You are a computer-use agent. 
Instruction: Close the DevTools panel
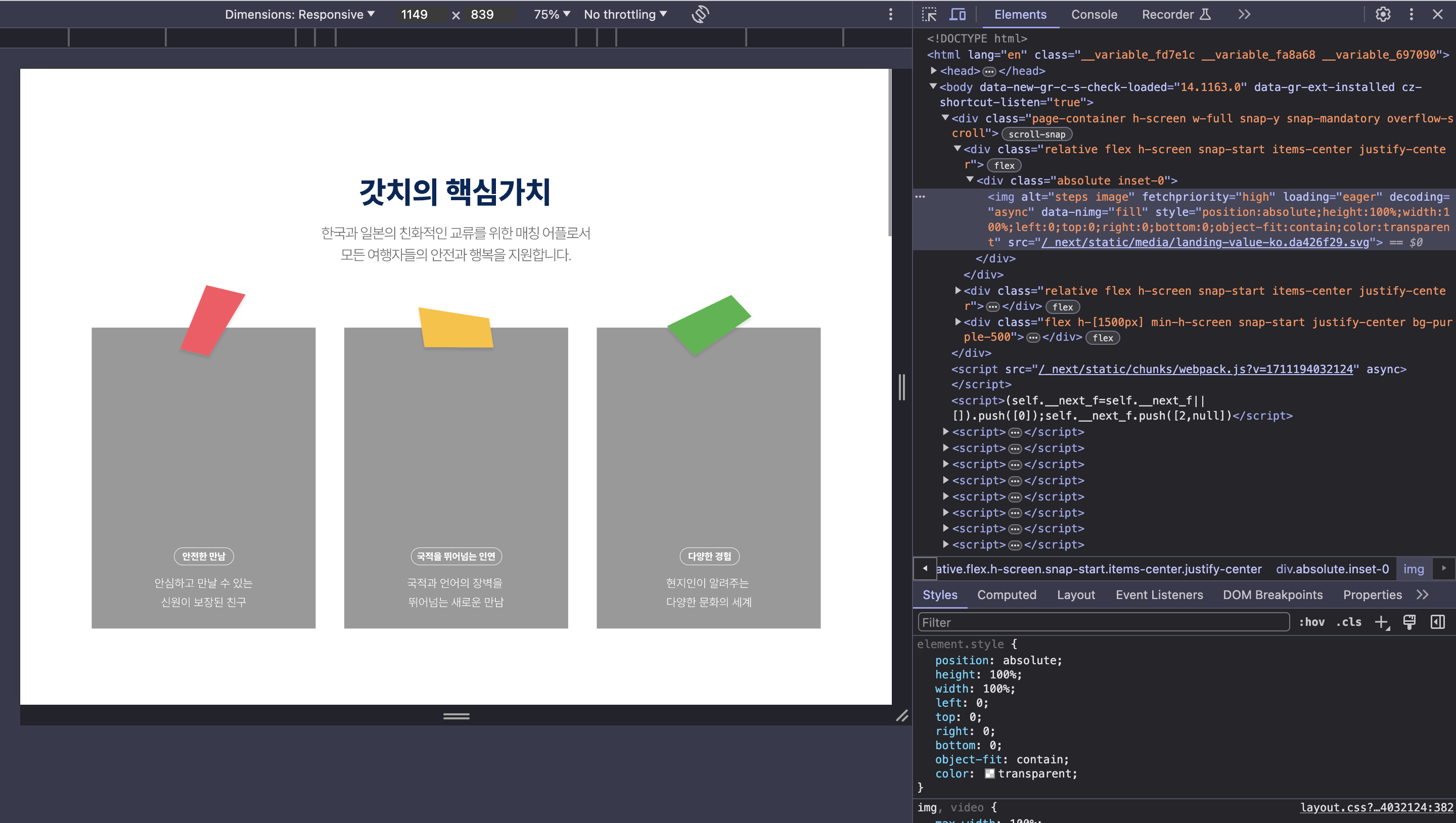[1437, 14]
